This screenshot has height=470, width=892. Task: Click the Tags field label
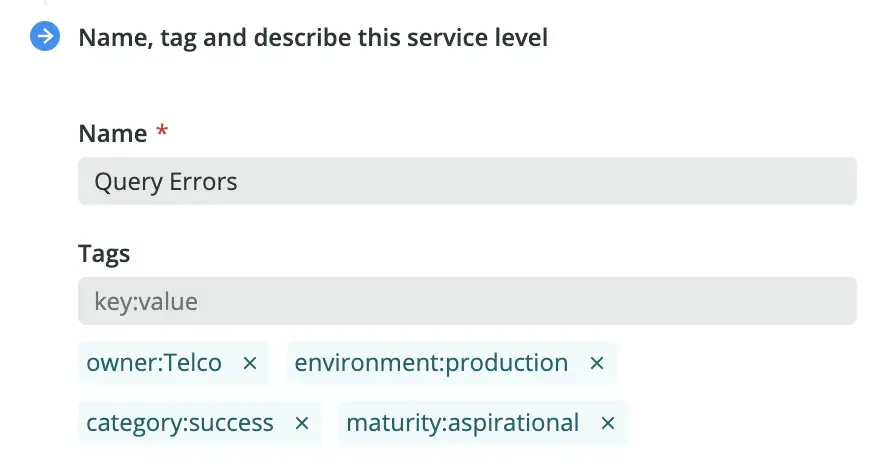(x=104, y=253)
